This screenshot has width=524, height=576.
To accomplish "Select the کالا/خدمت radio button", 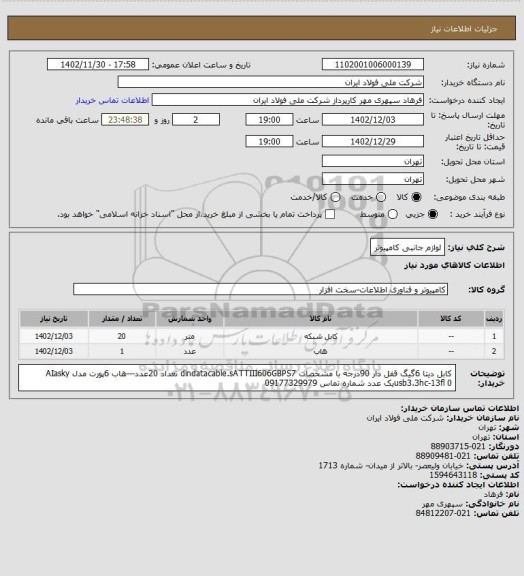I will click(x=335, y=197).
